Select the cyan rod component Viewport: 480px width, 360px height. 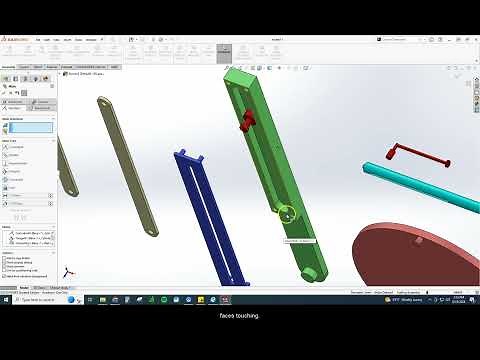pyautogui.click(x=422, y=187)
